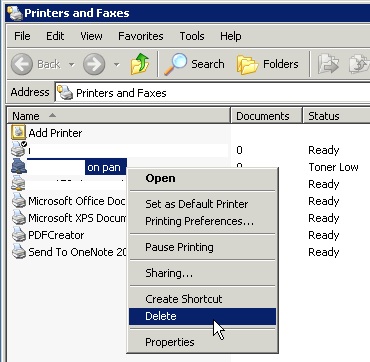Select the PDFCreator printer name
370x362 pixels.
56,235
